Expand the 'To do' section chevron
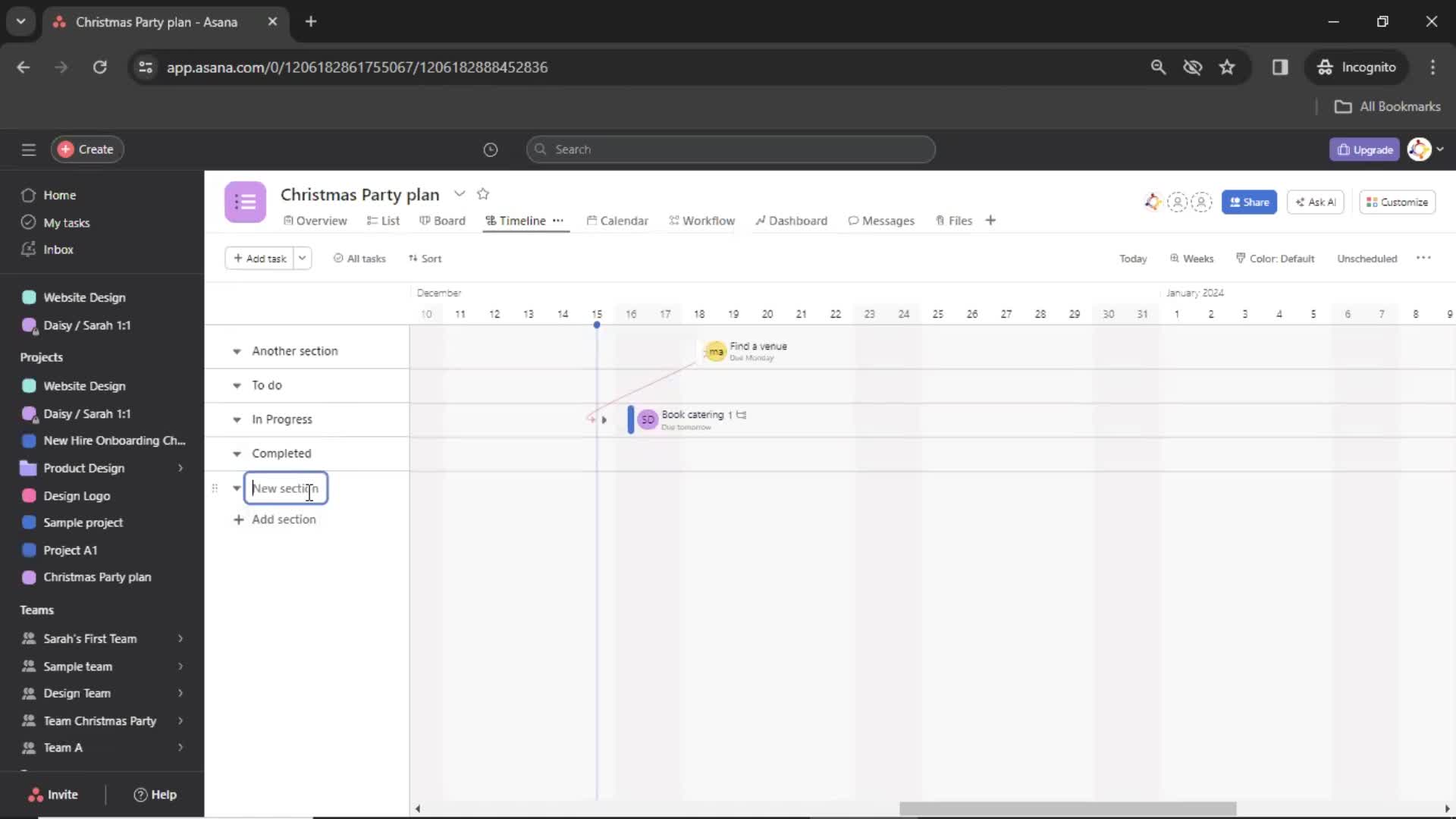Viewport: 1456px width, 819px height. (236, 385)
